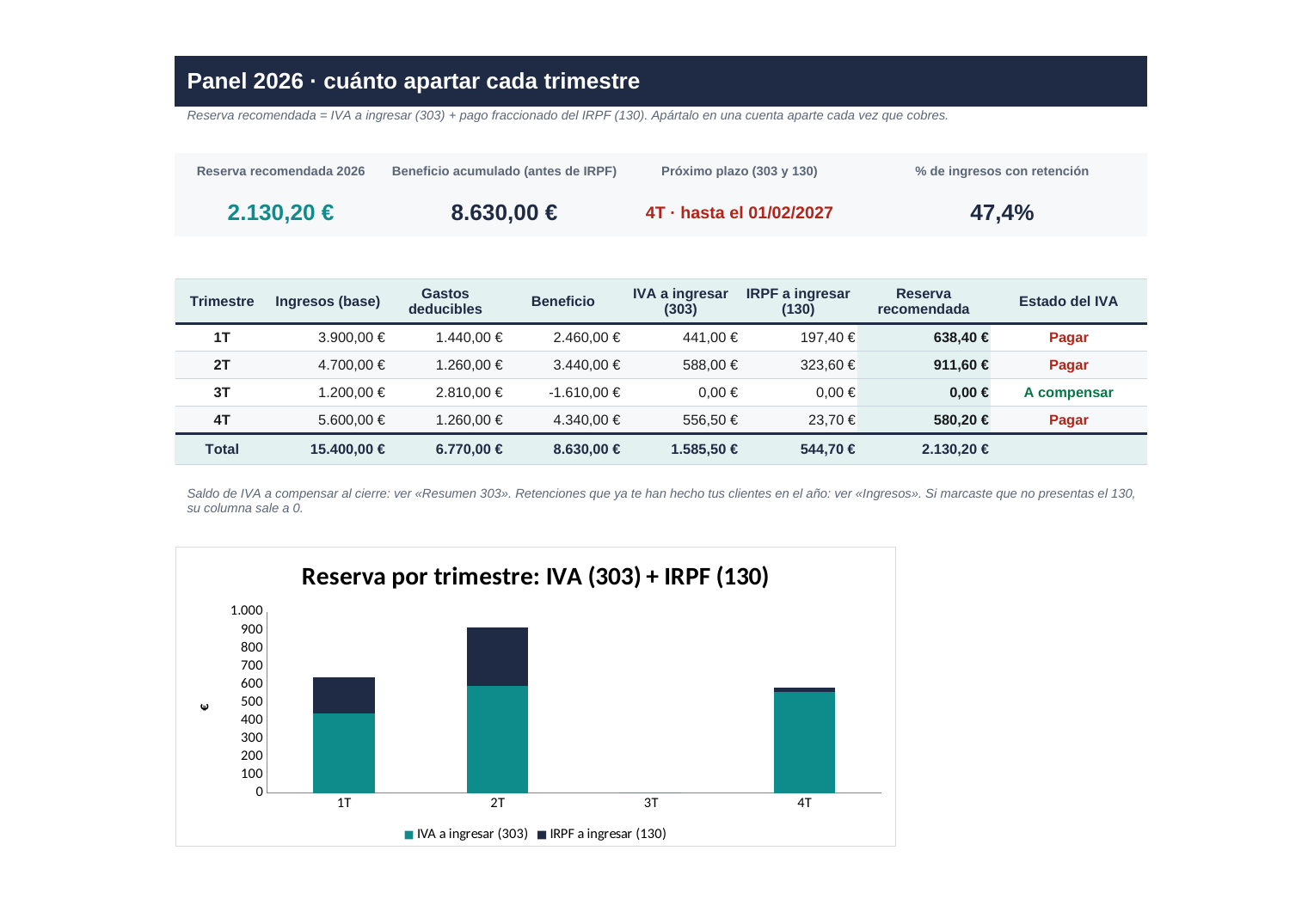Screen dimensions: 1308x924
Task: Click the 2T row's 'Pagar' status
Action: 1068,365
